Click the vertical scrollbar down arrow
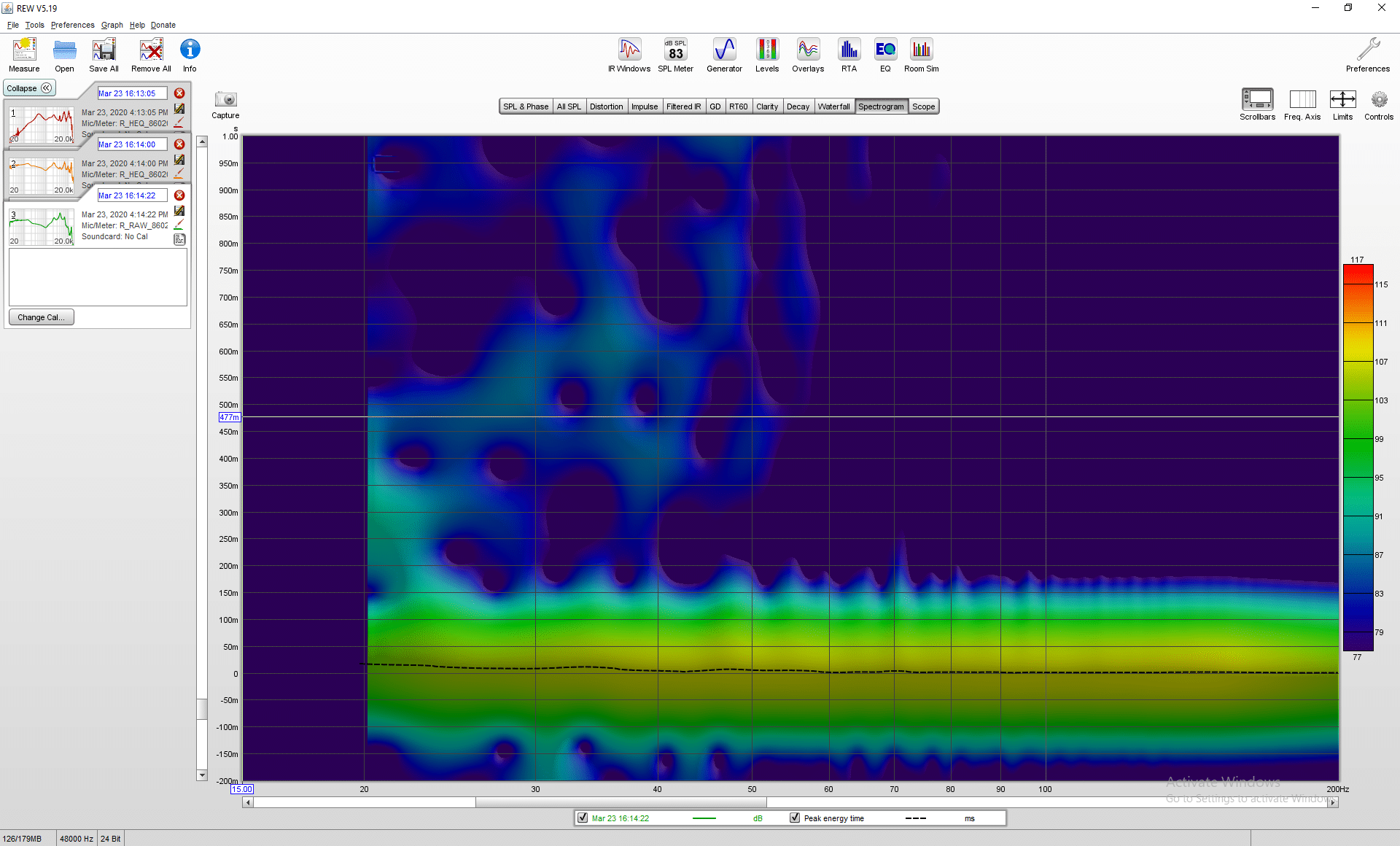The image size is (1400, 846). tap(202, 775)
